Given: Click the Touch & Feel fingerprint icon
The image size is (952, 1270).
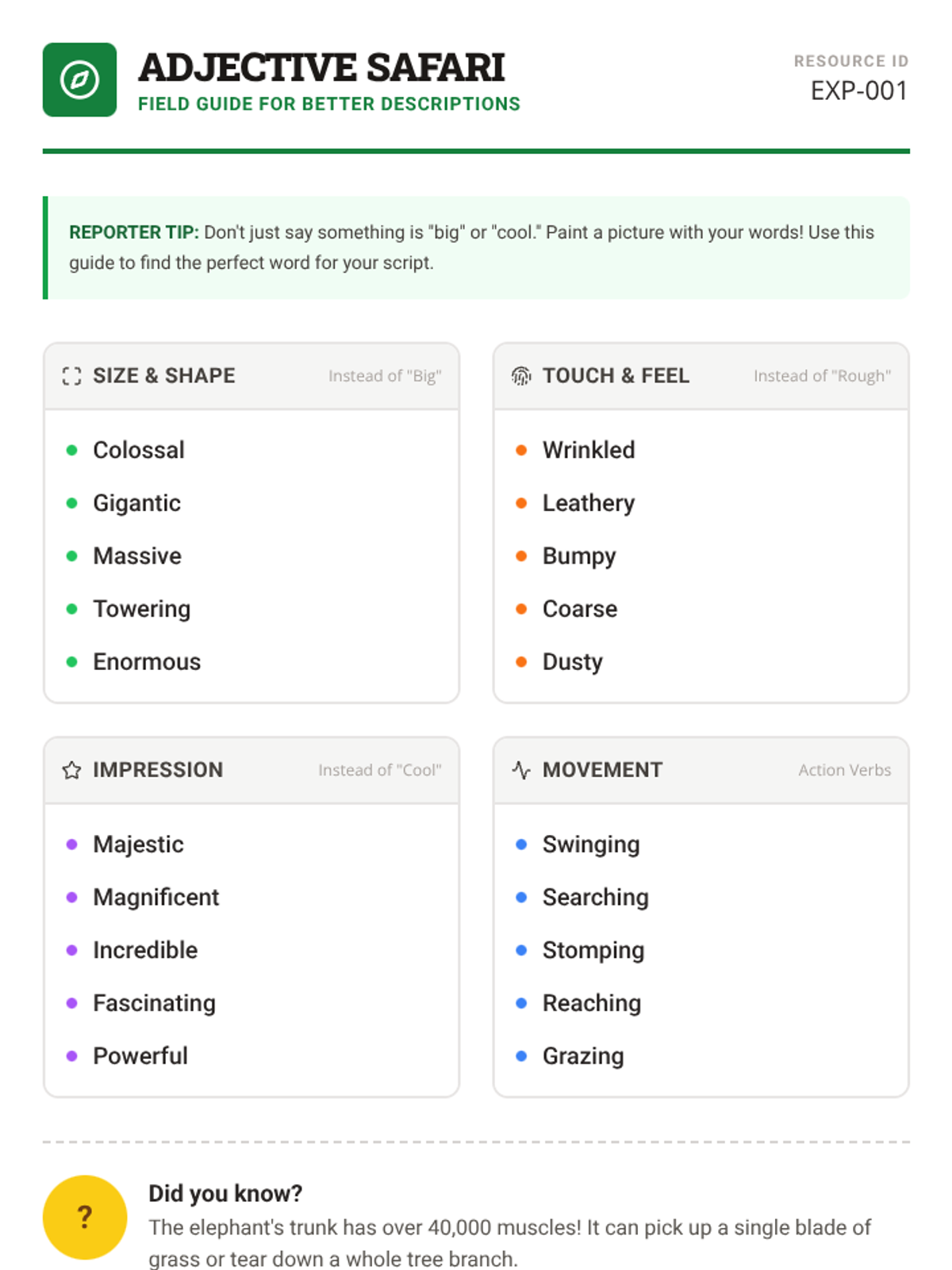Looking at the screenshot, I should [x=521, y=376].
